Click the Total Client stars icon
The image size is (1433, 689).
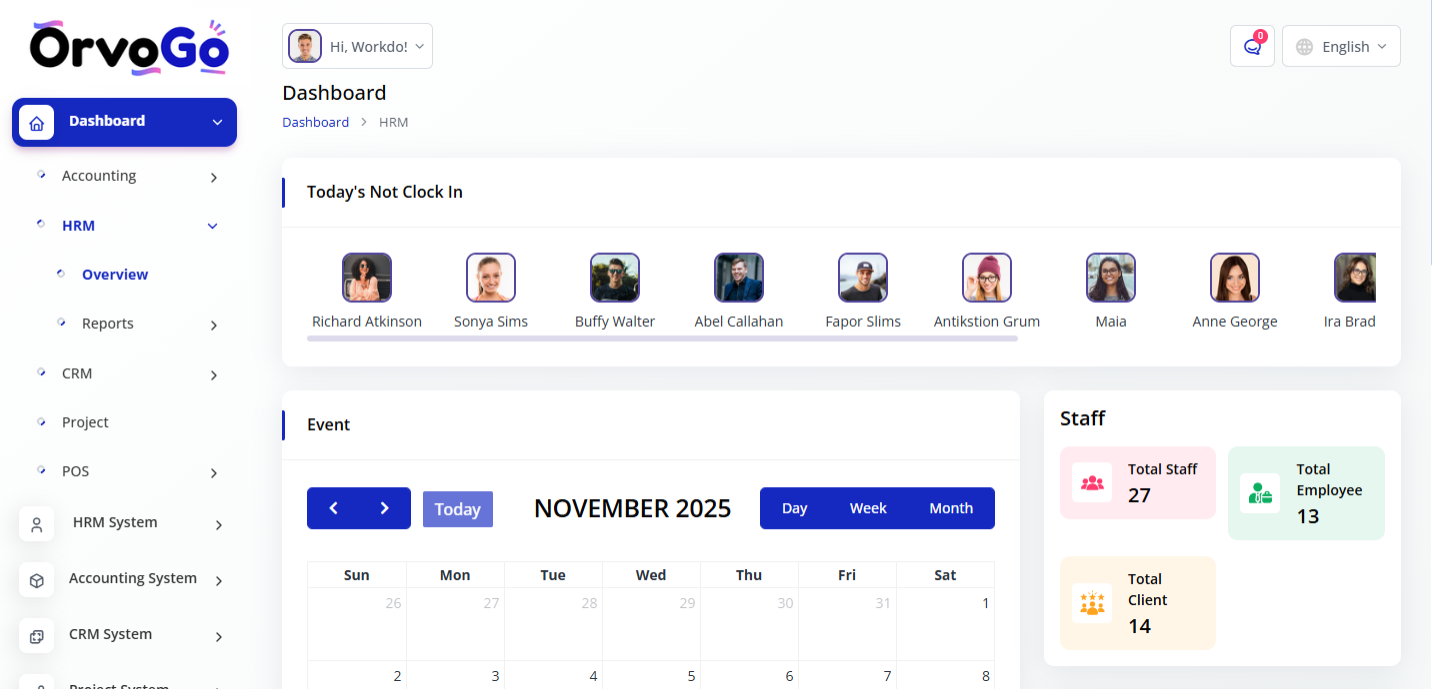pos(1092,603)
